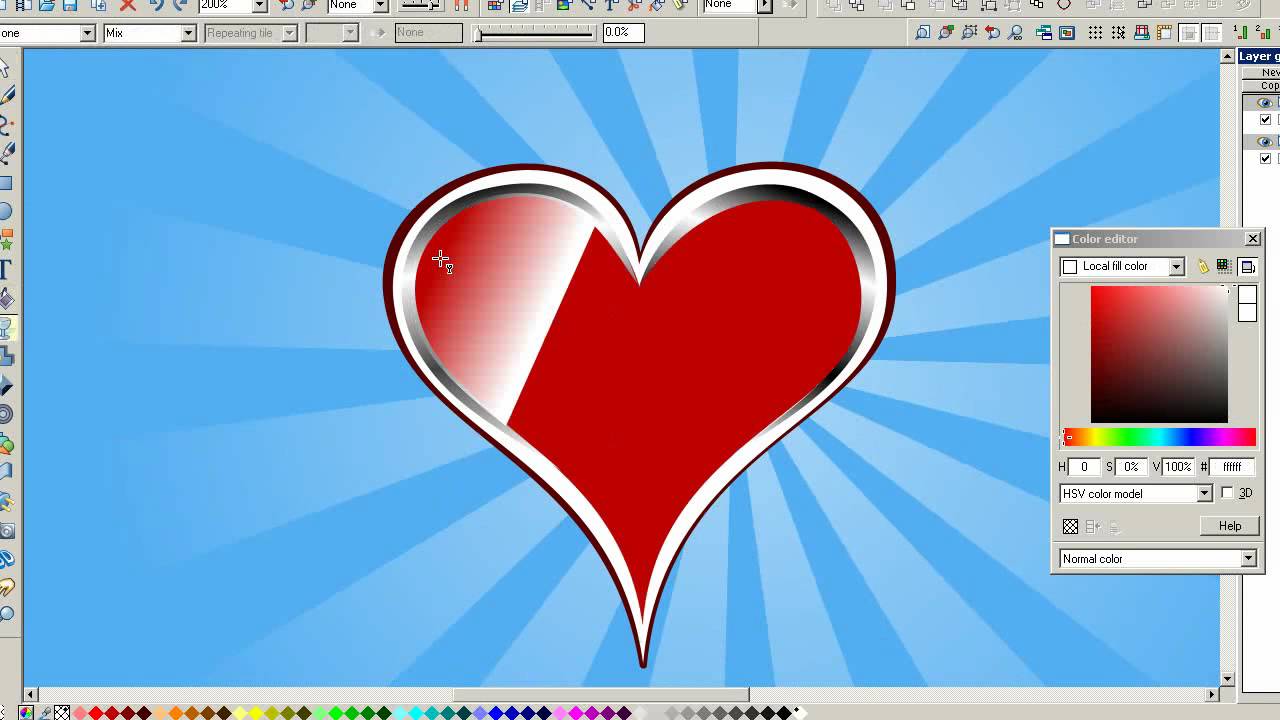Click the 0.0% transparency value field

(x=622, y=33)
